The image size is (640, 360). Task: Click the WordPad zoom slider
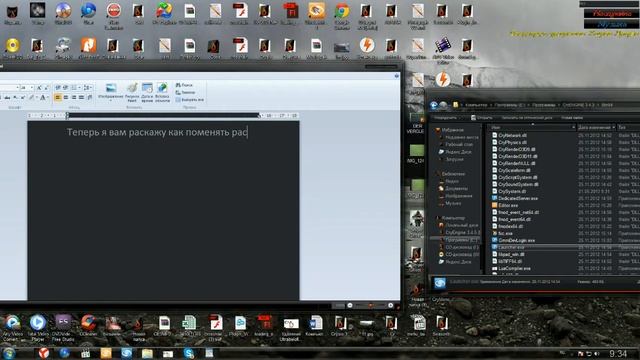pyautogui.click(x=370, y=305)
